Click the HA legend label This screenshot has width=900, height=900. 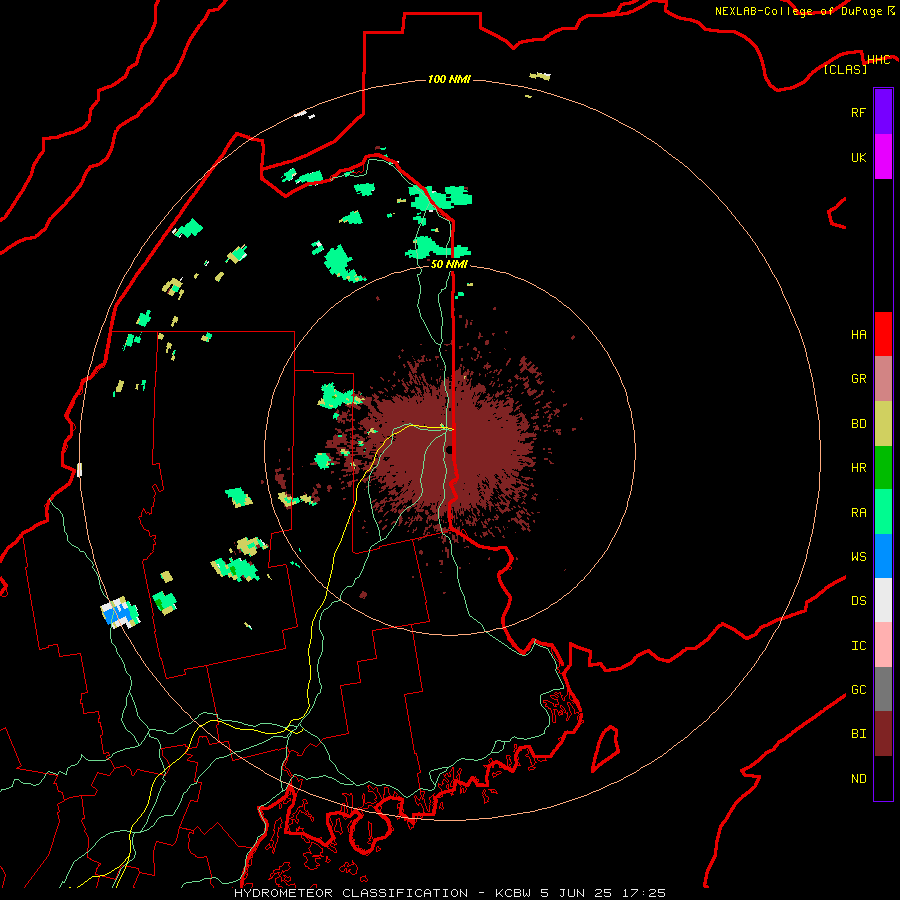coord(858,334)
